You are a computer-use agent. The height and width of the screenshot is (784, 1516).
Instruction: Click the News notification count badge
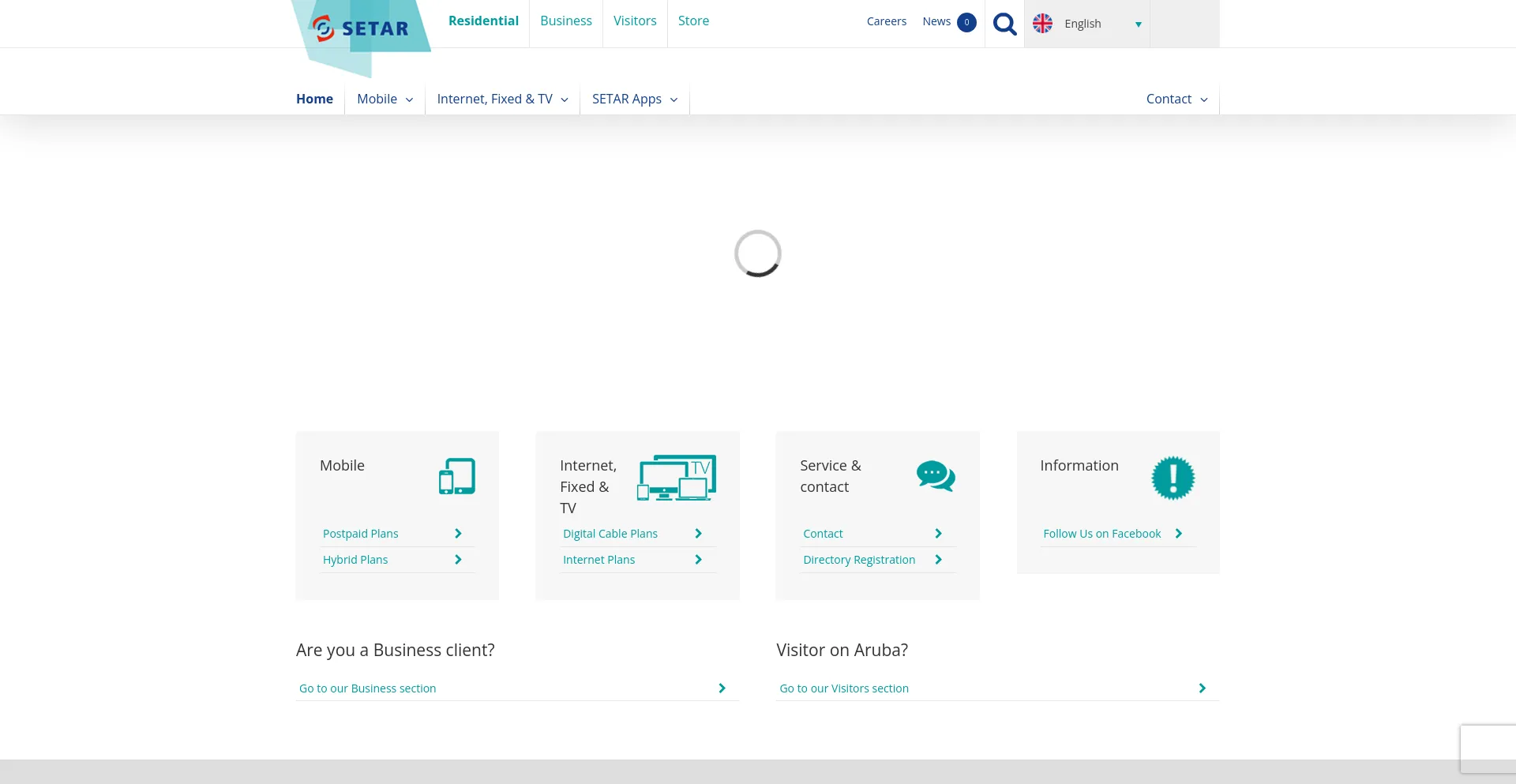point(966,22)
